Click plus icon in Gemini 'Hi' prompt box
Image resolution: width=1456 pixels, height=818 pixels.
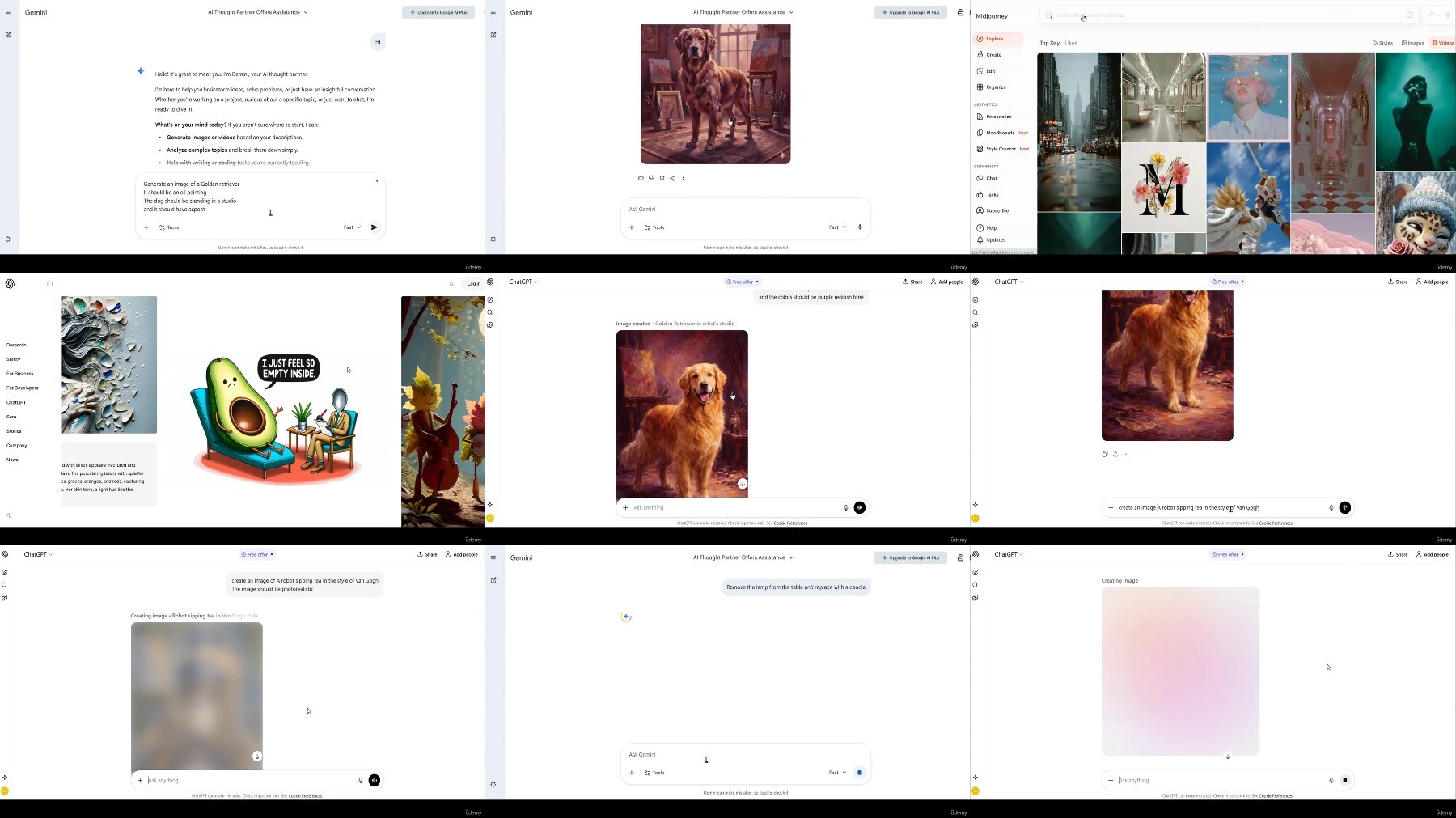pos(146,227)
